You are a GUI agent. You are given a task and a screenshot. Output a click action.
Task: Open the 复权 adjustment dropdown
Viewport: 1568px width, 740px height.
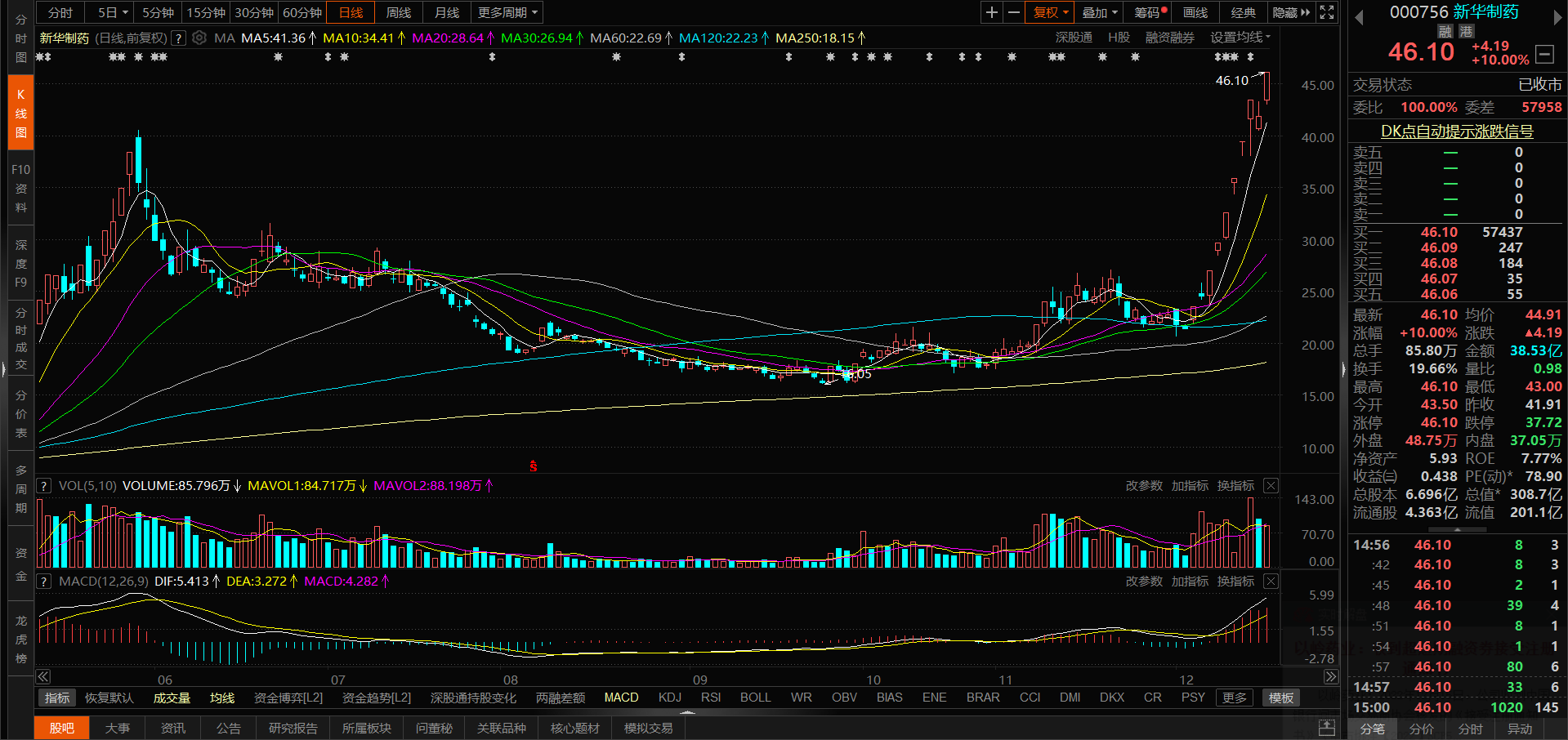1051,12
